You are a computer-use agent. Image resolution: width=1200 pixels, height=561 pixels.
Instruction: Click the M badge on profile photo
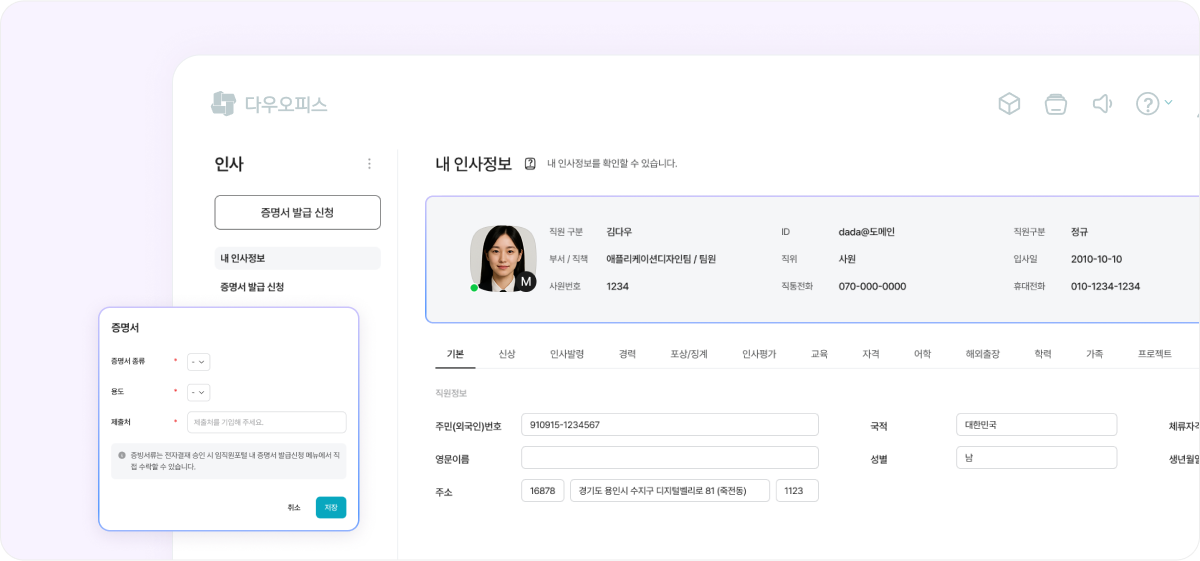(x=526, y=282)
